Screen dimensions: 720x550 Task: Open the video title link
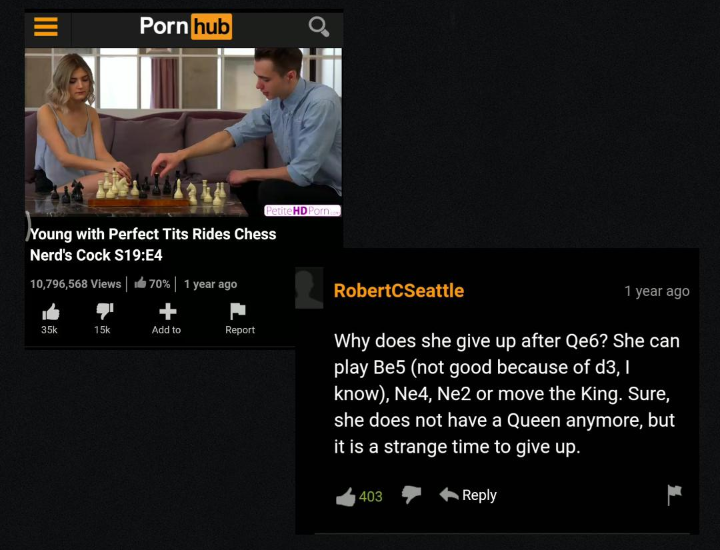153,244
